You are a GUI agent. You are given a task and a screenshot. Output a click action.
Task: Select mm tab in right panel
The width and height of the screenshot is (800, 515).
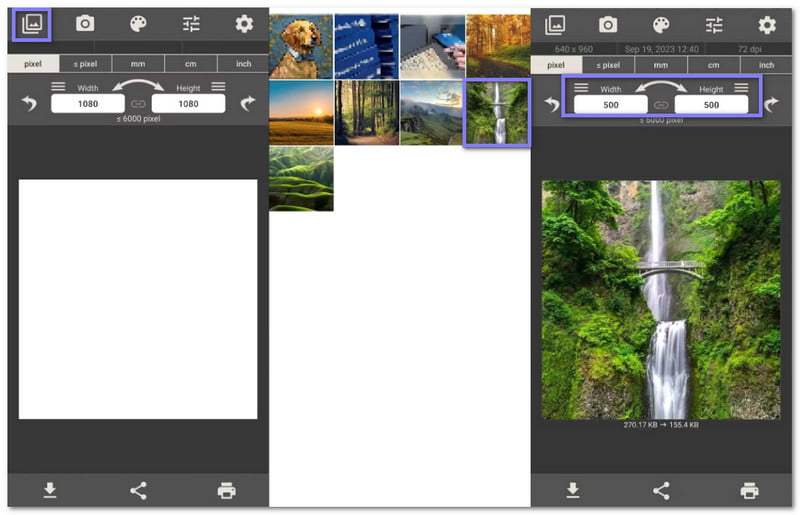coord(661,65)
